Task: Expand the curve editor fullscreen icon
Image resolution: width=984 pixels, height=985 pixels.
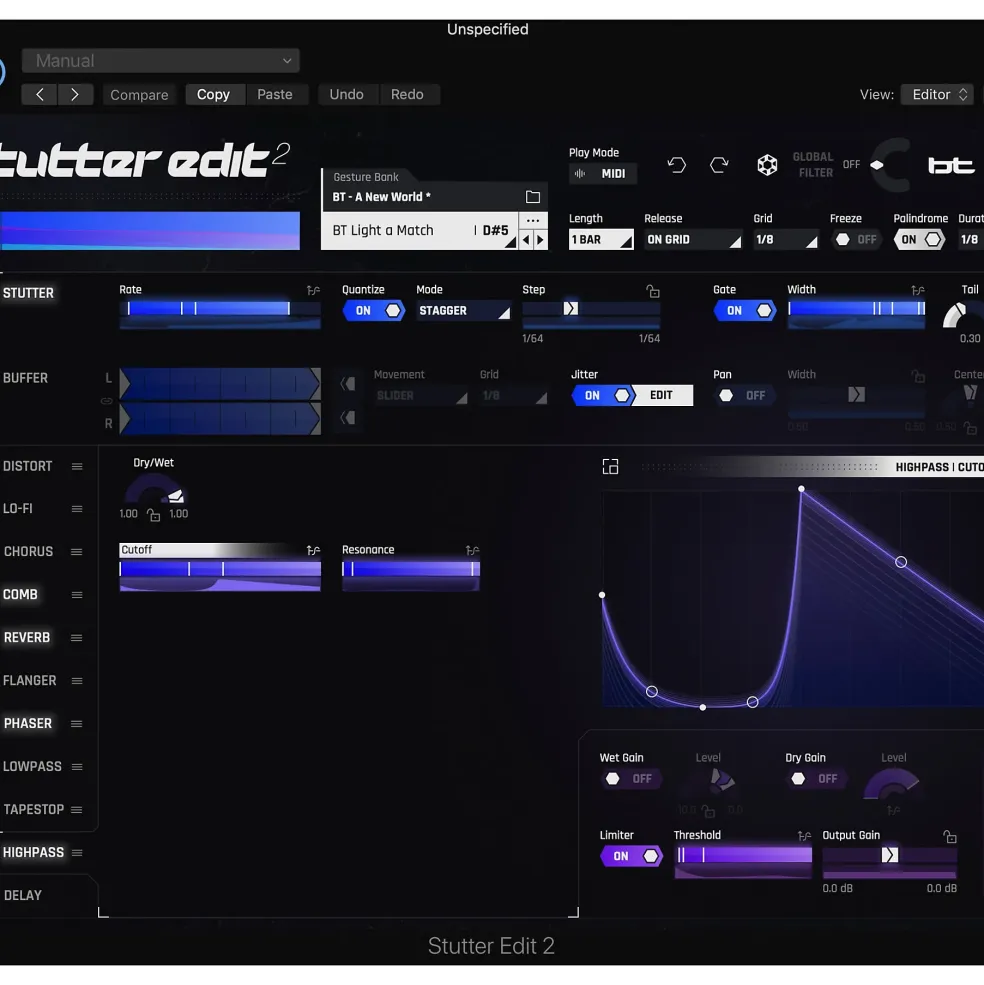Action: (610, 467)
